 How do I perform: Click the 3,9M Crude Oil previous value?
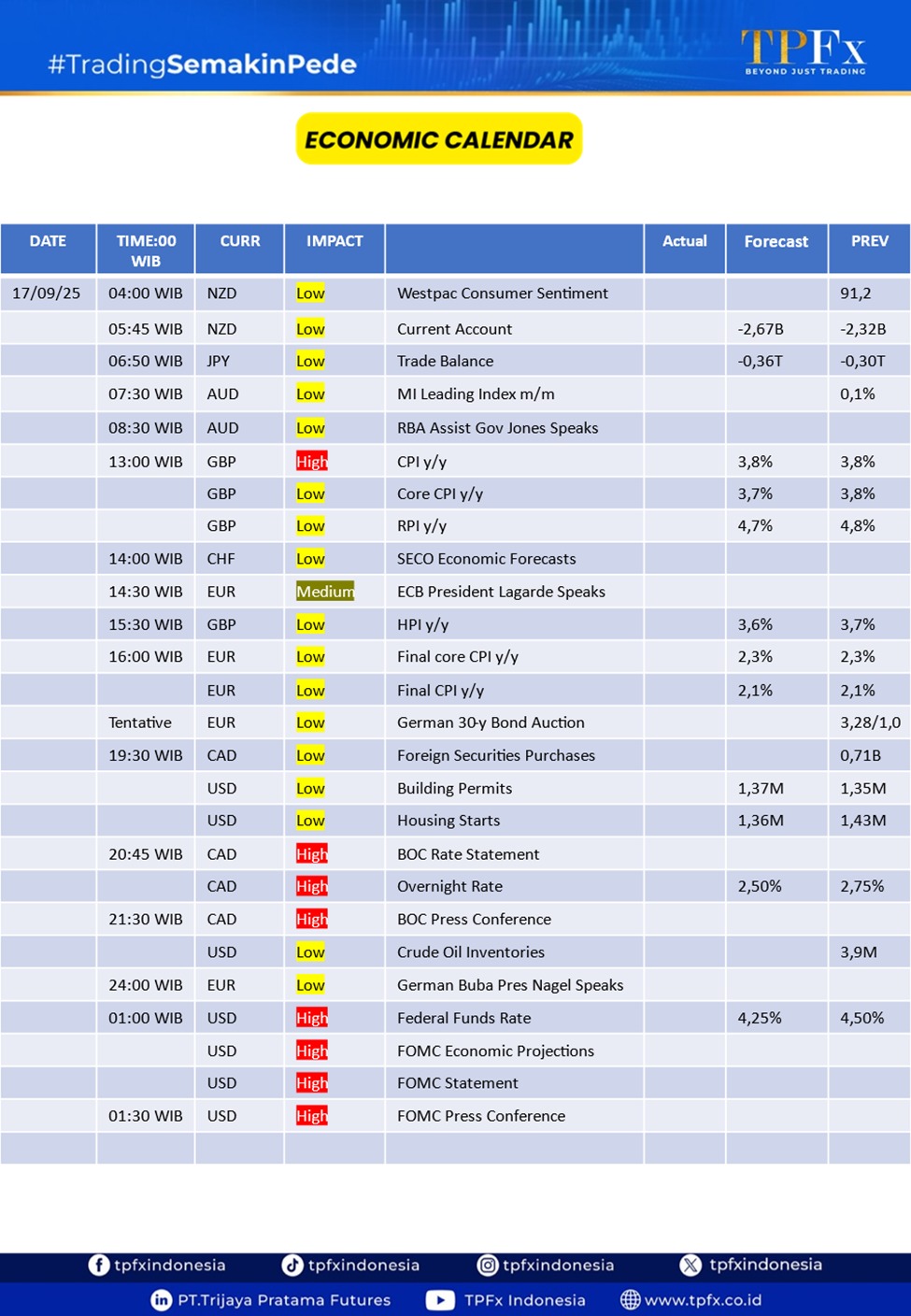click(x=858, y=952)
